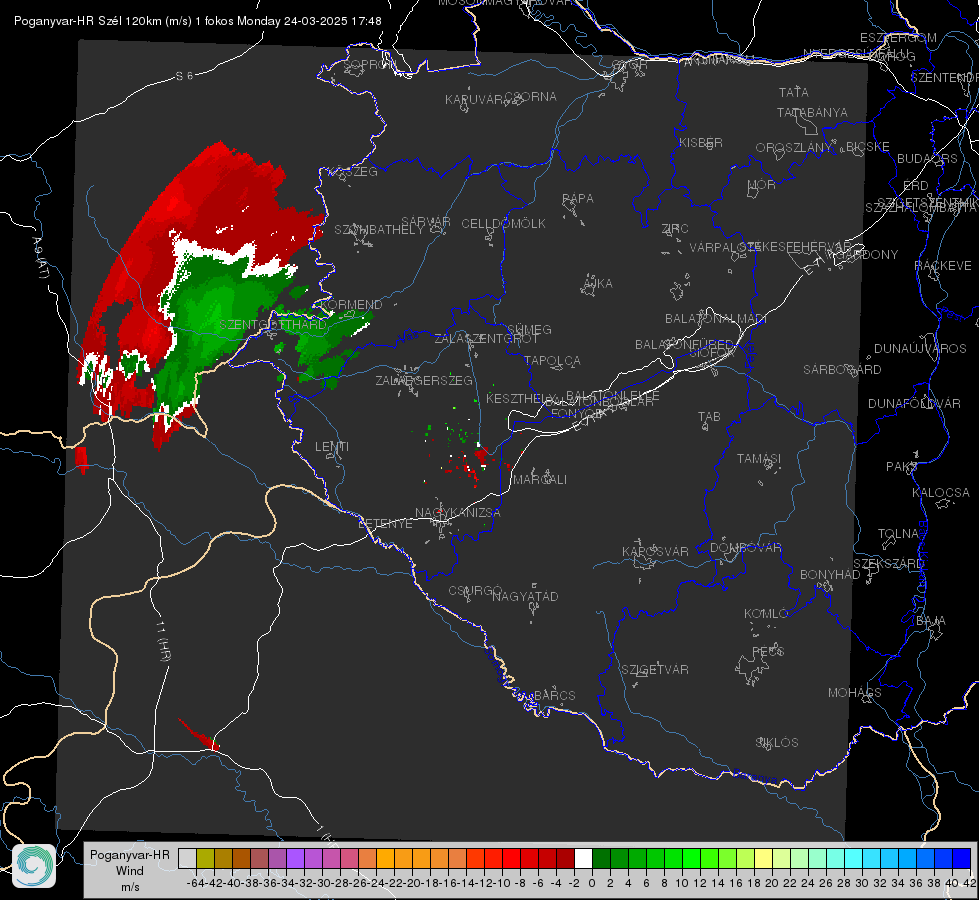Click the DOMBÓVÁR city label
The image size is (979, 900).
(x=745, y=548)
